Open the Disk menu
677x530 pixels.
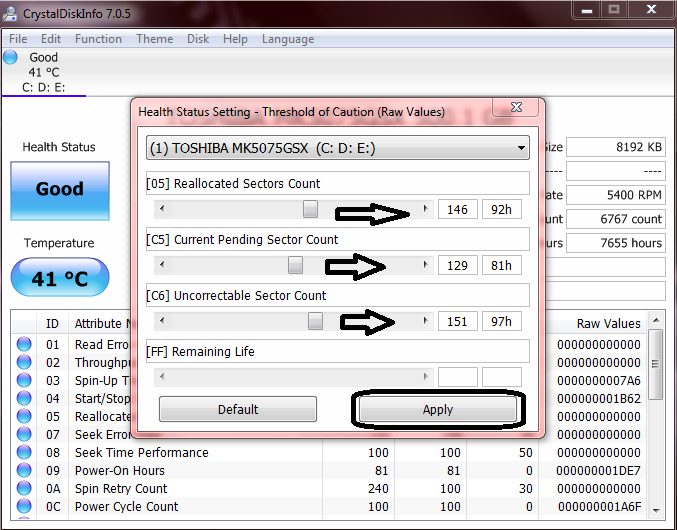click(x=198, y=39)
